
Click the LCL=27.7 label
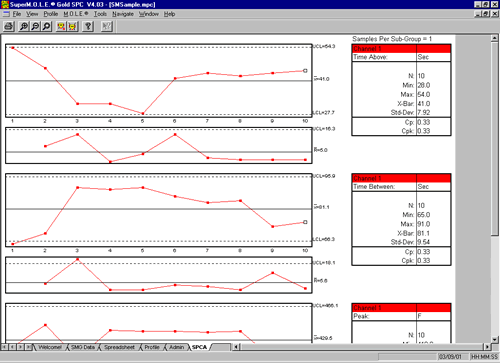(324, 113)
